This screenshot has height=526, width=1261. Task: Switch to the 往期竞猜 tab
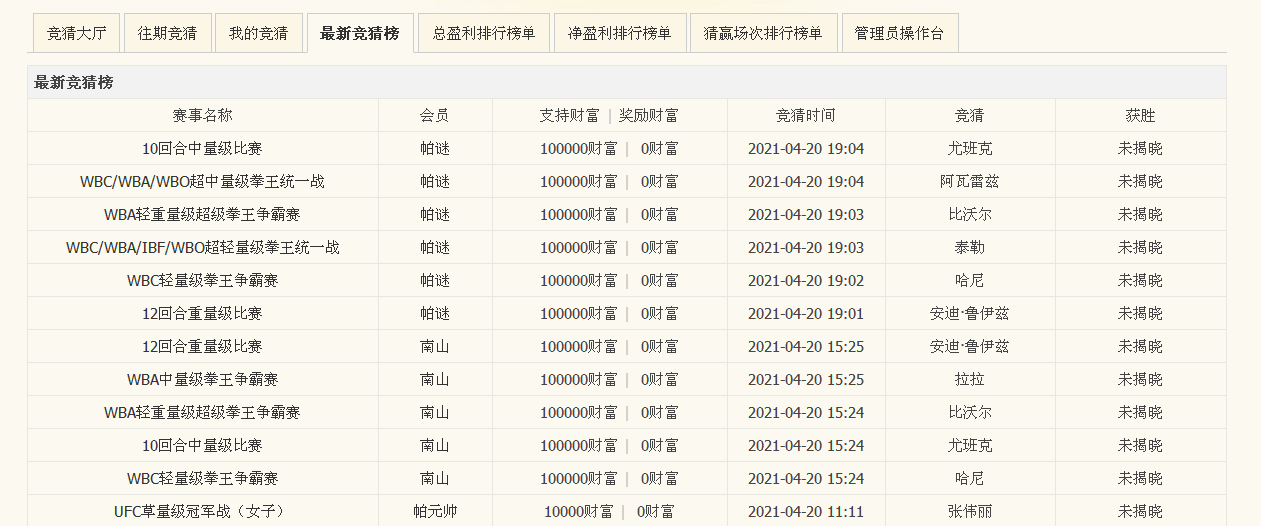(167, 33)
